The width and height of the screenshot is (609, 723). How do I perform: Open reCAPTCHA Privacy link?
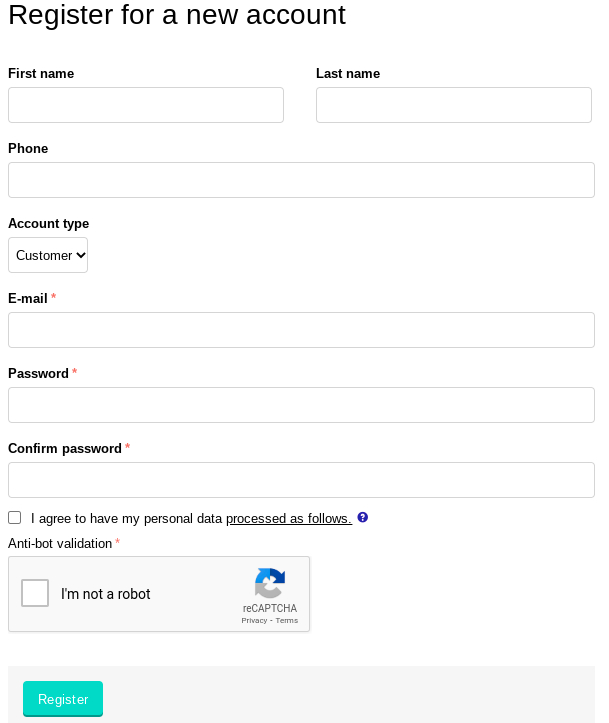[254, 621]
